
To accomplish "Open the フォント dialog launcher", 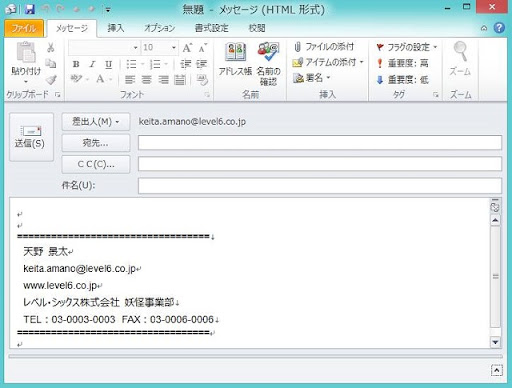I will (x=207, y=95).
